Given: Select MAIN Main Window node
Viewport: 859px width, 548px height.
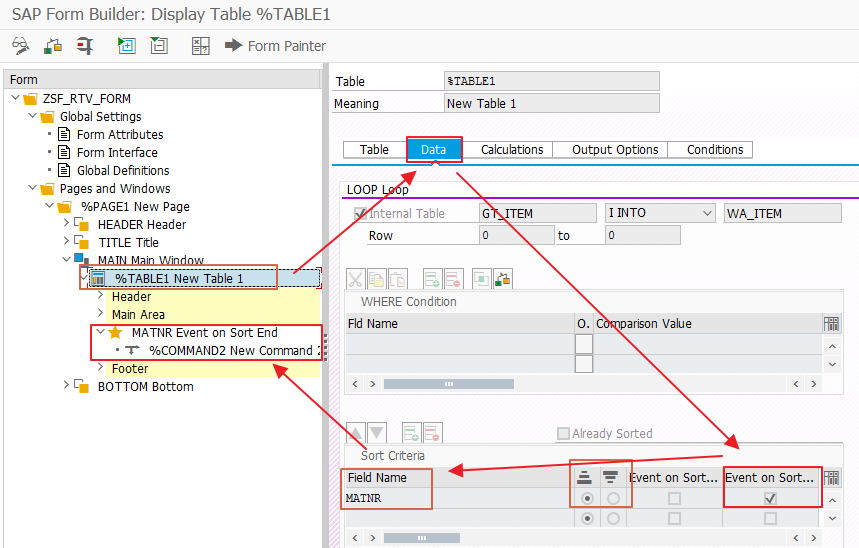Looking at the screenshot, I should (151, 260).
